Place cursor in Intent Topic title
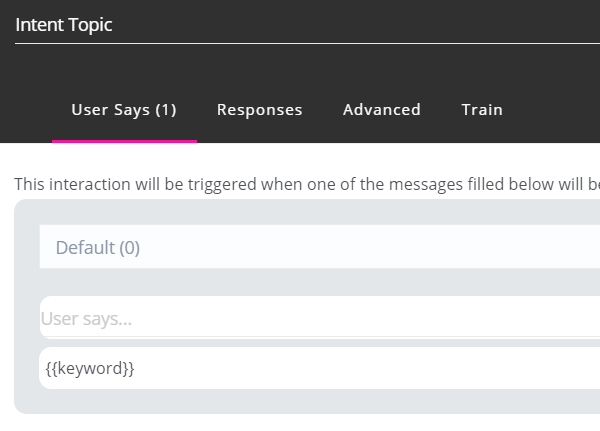 (x=64, y=26)
